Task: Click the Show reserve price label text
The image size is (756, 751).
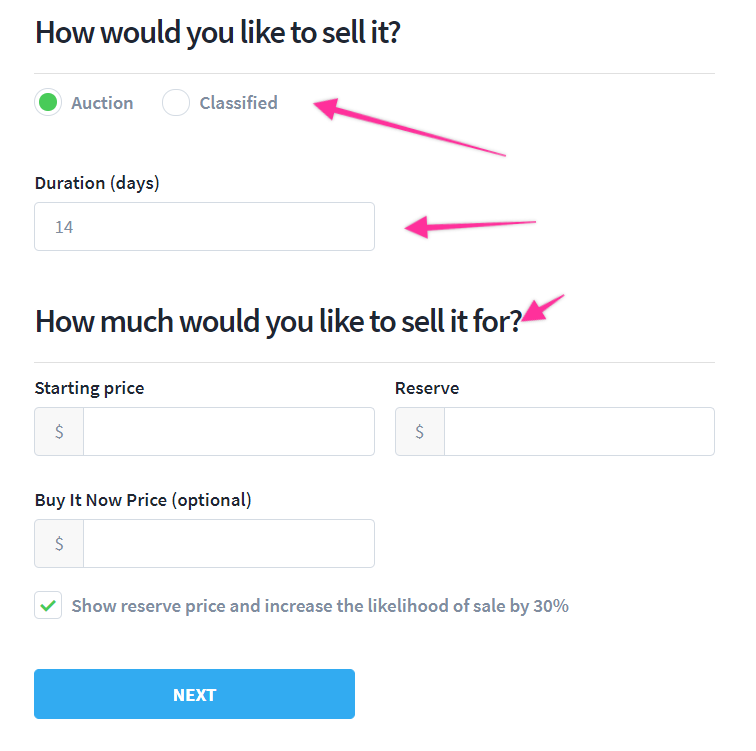Action: [x=320, y=606]
